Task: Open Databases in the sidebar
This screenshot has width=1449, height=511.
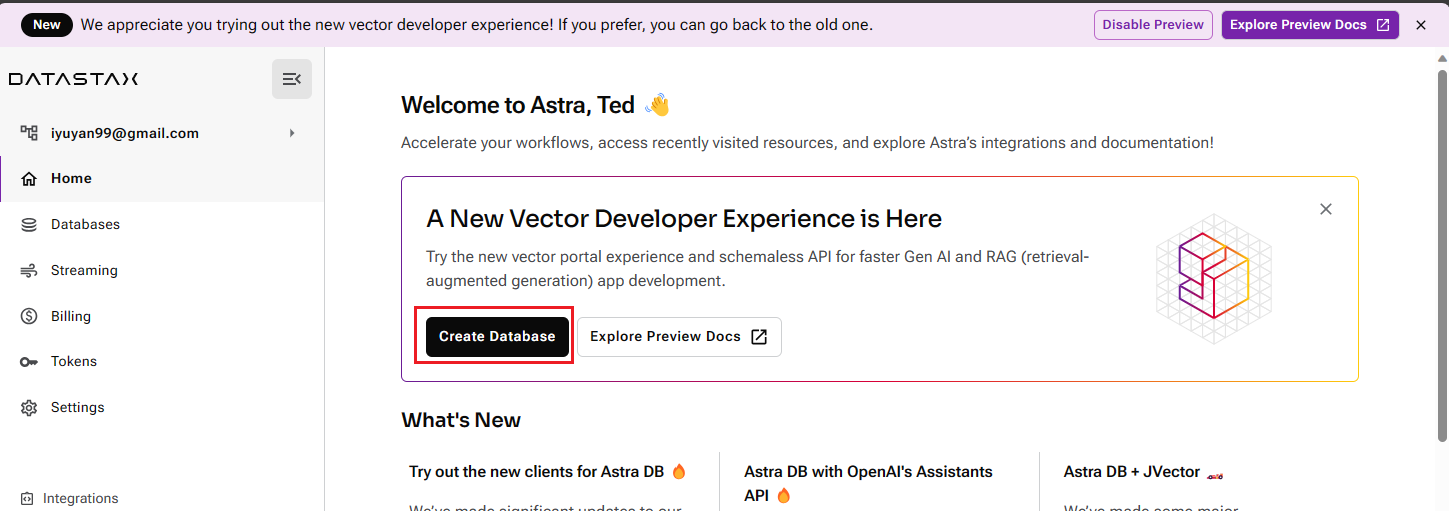Action: click(162, 225)
